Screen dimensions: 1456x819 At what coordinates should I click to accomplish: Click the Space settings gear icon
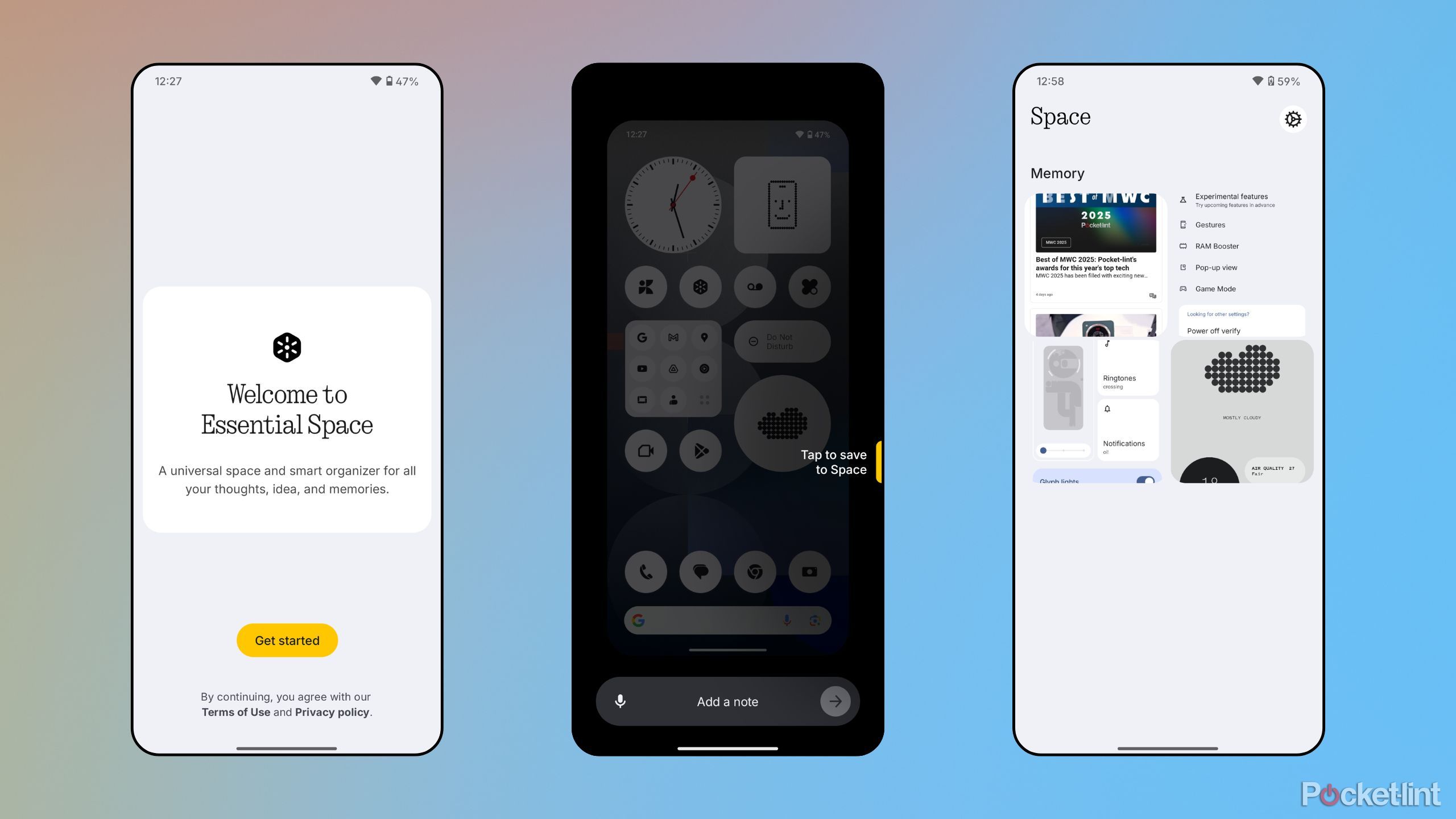tap(1293, 119)
